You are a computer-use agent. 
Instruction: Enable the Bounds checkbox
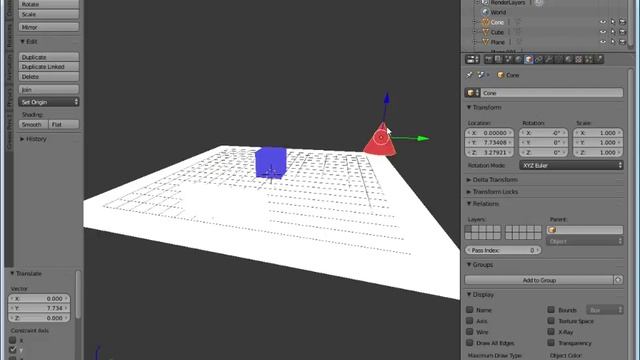pyautogui.click(x=551, y=310)
